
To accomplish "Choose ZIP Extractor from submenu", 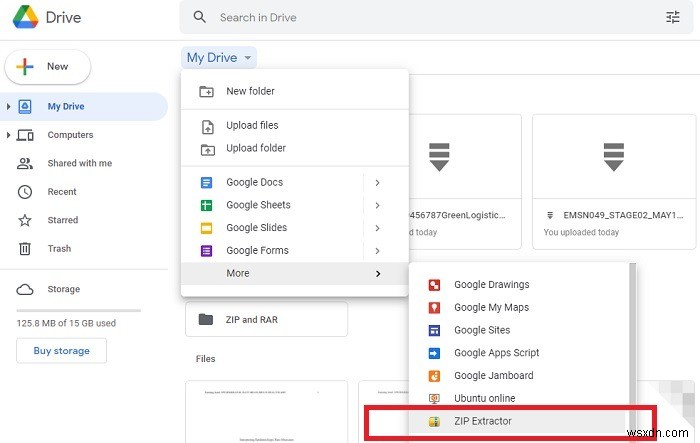I will click(520, 421).
